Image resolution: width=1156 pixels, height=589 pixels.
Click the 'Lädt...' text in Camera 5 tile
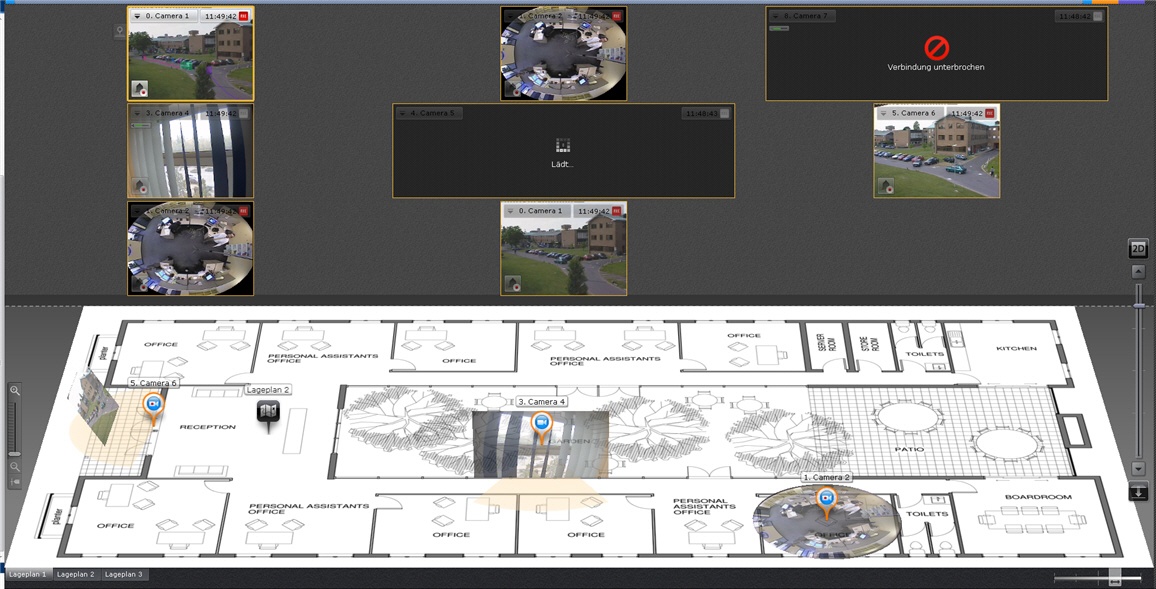[x=563, y=164]
